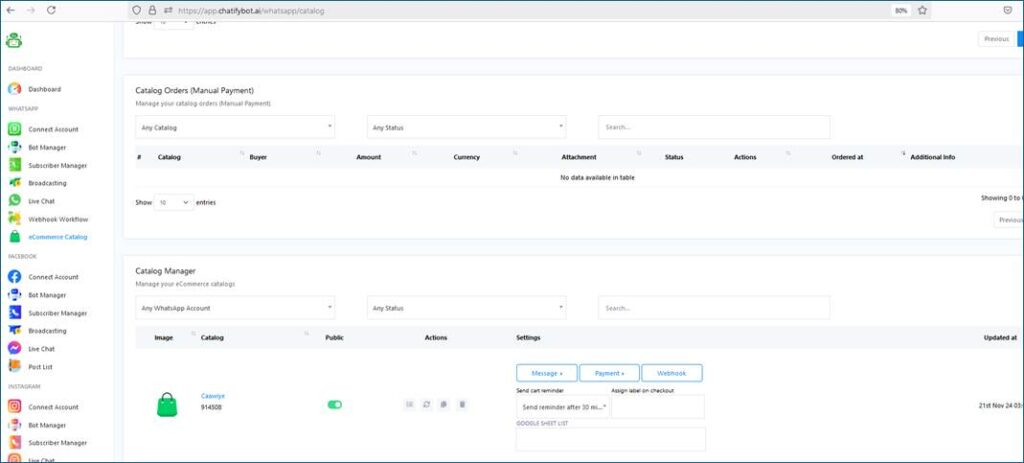Click the Chatifybot robot logo
The image size is (1024, 463).
(x=14, y=41)
